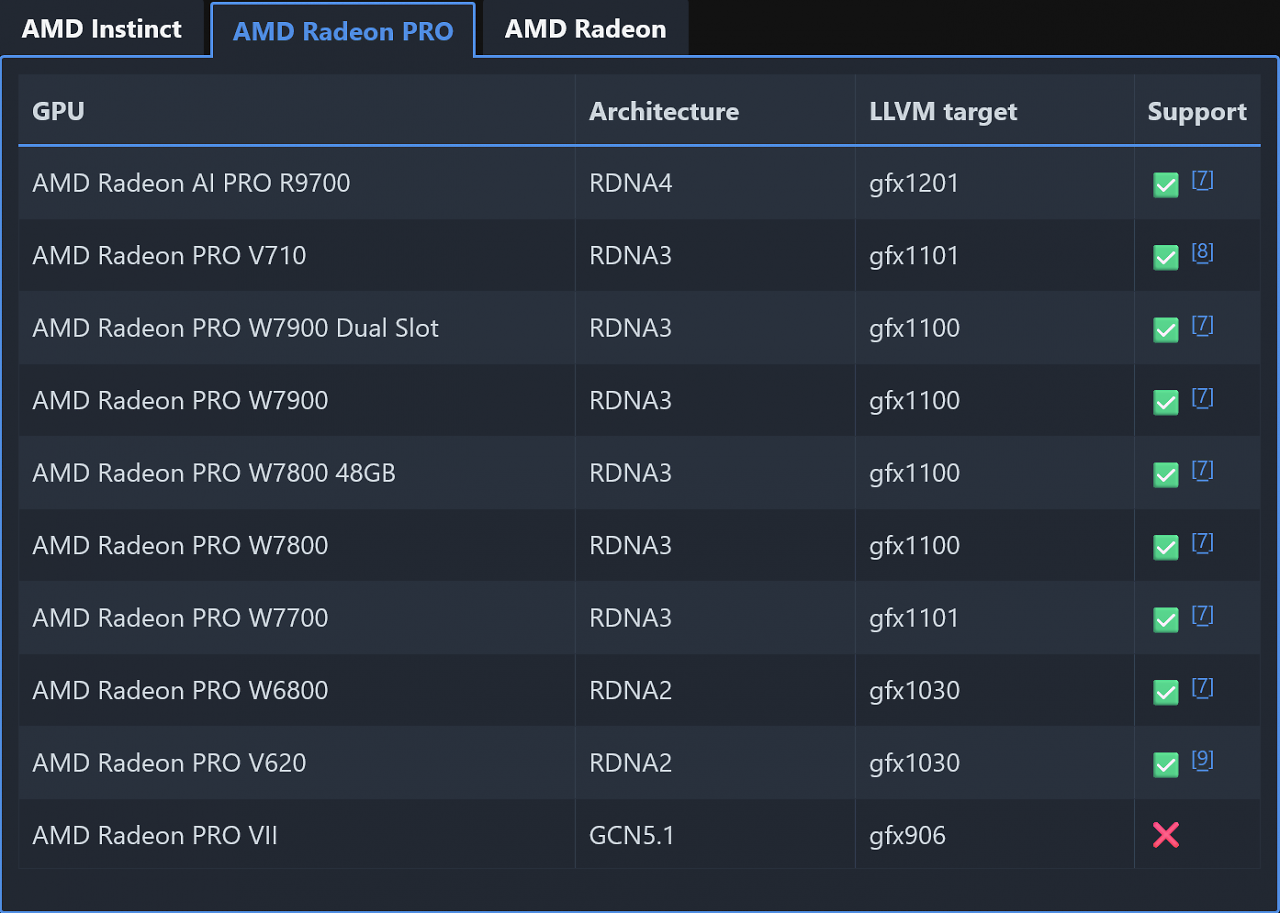Click the green checkmark beside Radeon PRO V620
The width and height of the screenshot is (1280, 913).
(x=1165, y=764)
